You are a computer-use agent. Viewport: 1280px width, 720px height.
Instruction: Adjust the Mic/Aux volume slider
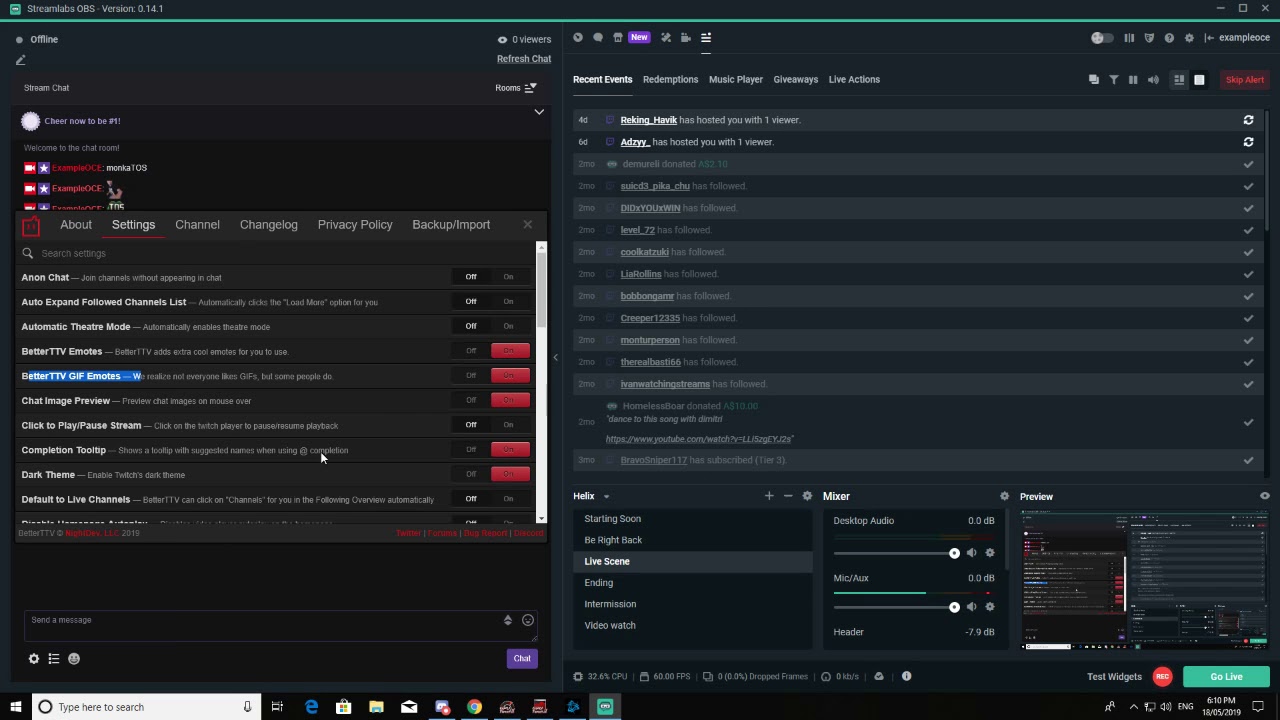[x=896, y=607]
